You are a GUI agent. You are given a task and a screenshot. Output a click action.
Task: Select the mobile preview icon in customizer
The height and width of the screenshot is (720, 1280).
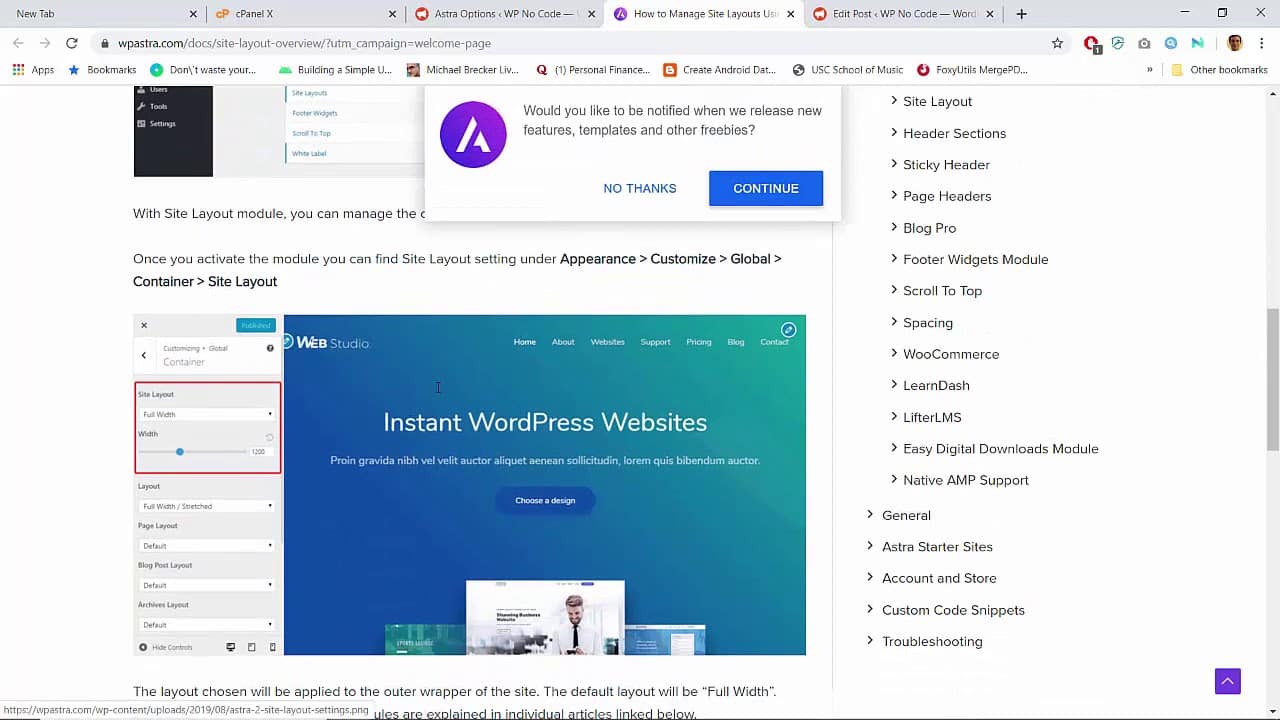[x=271, y=647]
